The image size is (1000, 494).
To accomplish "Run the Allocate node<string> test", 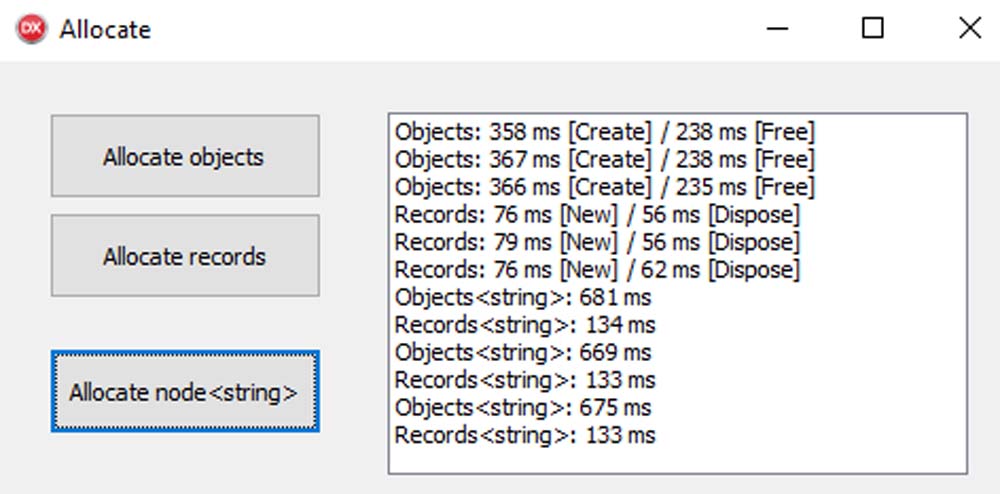I will (185, 391).
